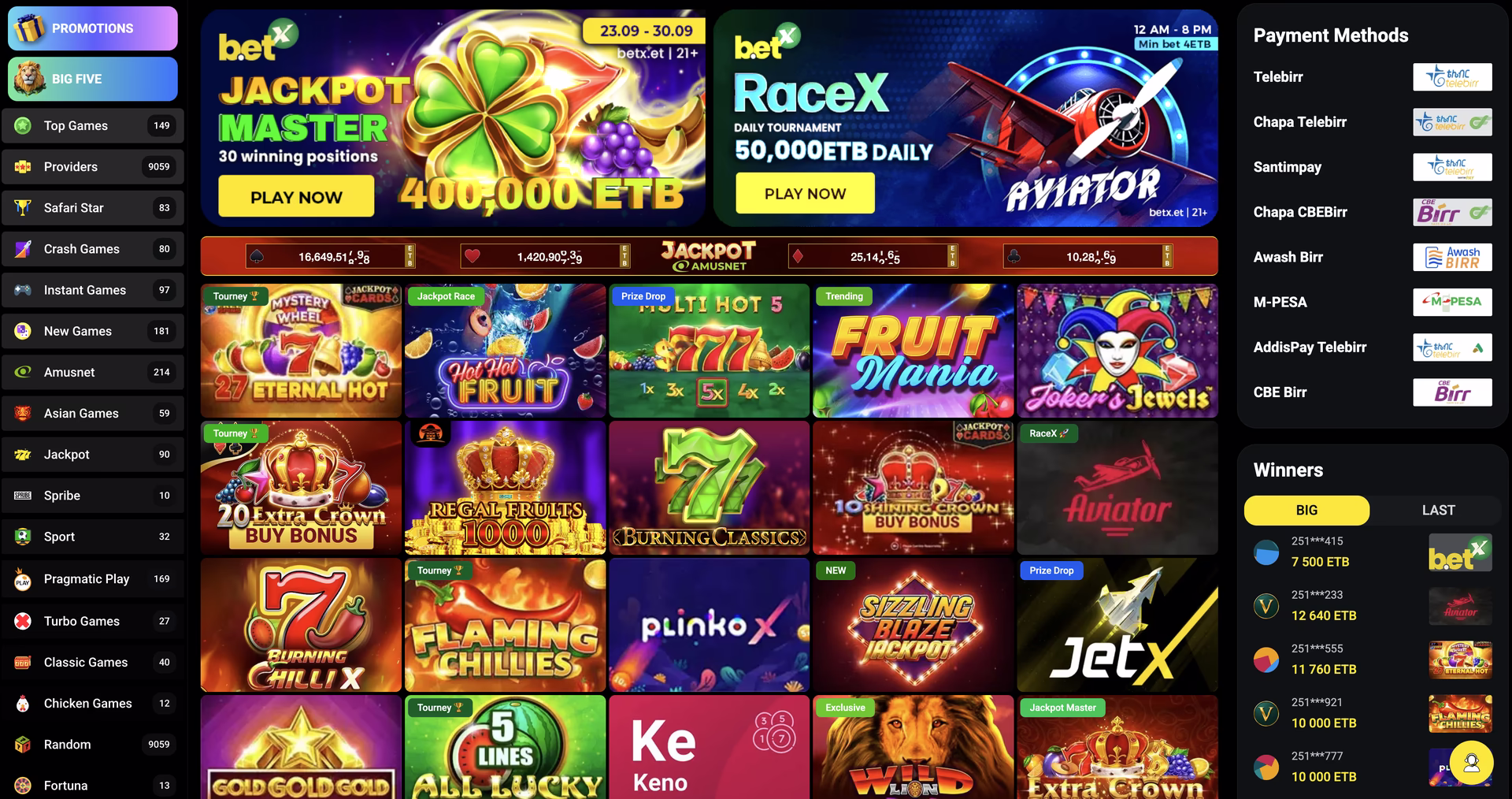
Task: Click the Amusnet Jackpot logo bar
Action: [x=709, y=256]
